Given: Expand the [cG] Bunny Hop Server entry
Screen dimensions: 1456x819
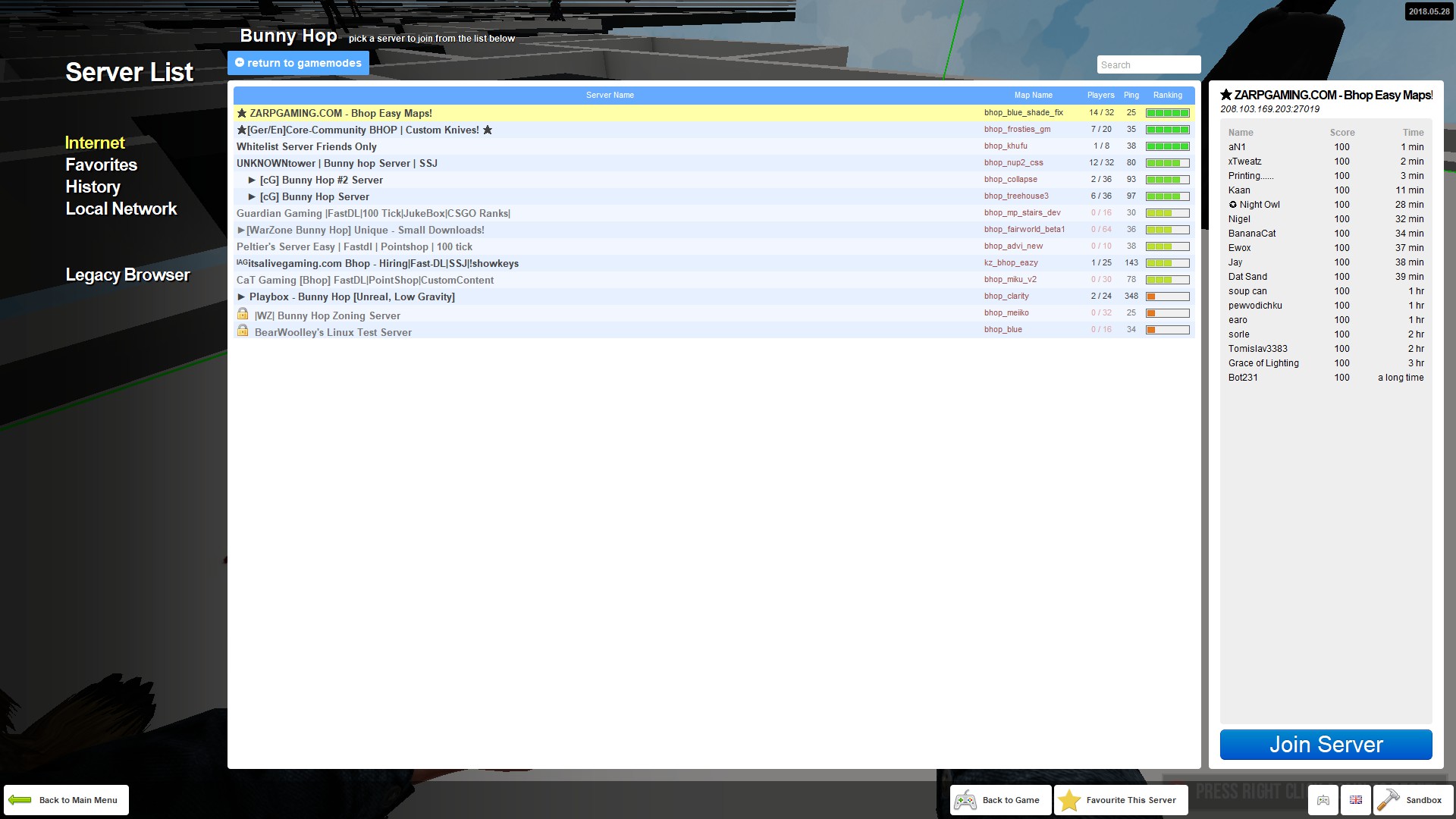Looking at the screenshot, I should (x=252, y=196).
